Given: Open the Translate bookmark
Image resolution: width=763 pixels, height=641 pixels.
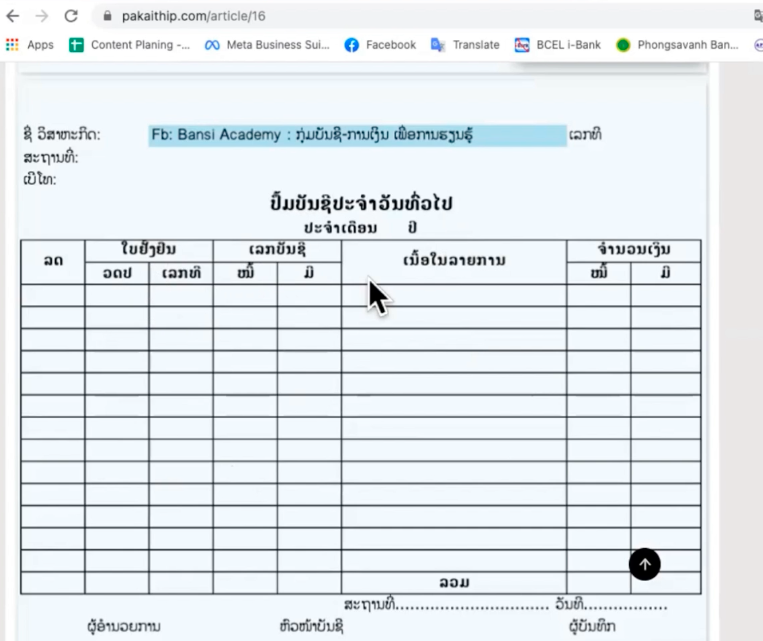Looking at the screenshot, I should pos(465,45).
